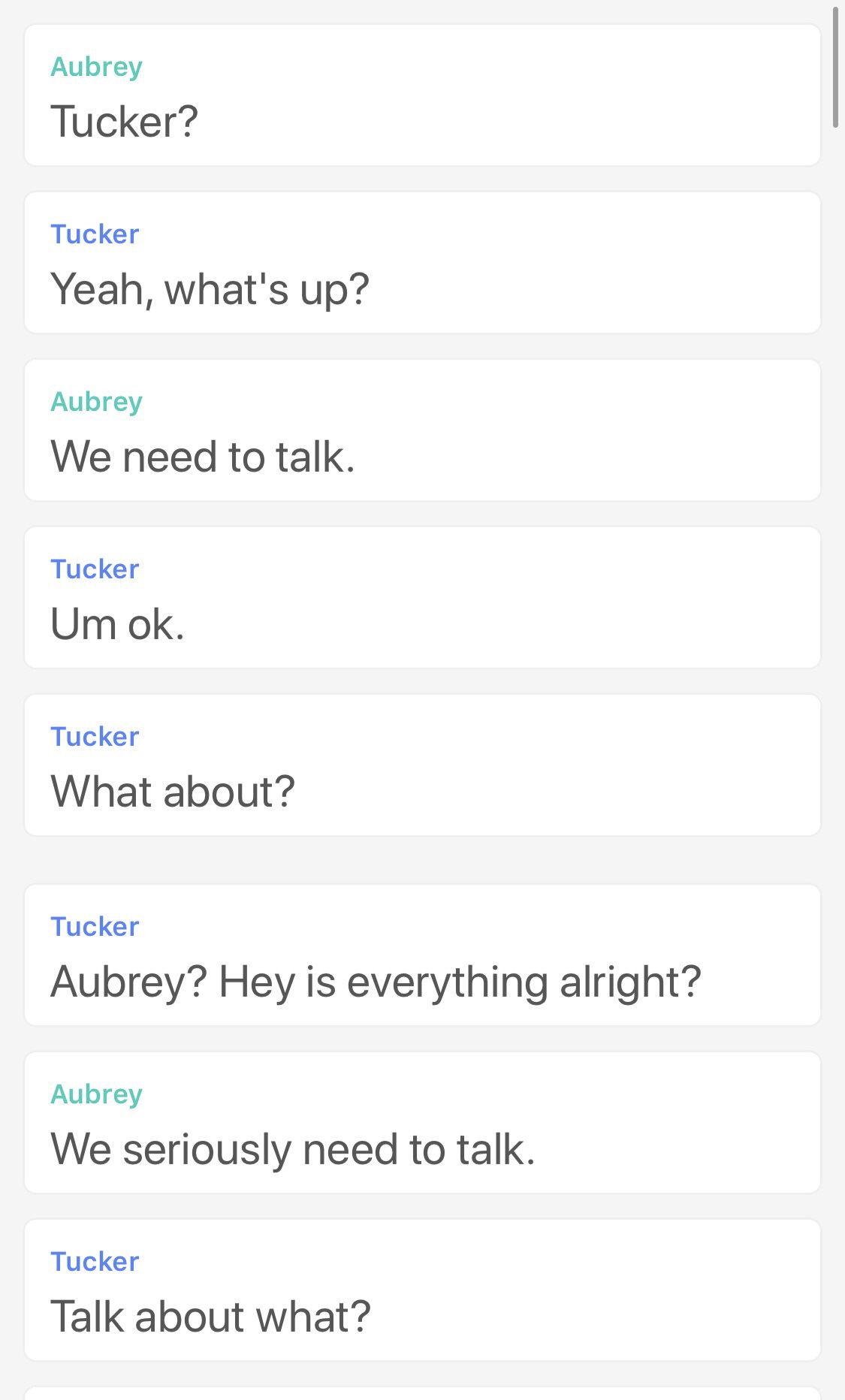Tap Tucker's name above "Yeah, what's up?"

95,234
